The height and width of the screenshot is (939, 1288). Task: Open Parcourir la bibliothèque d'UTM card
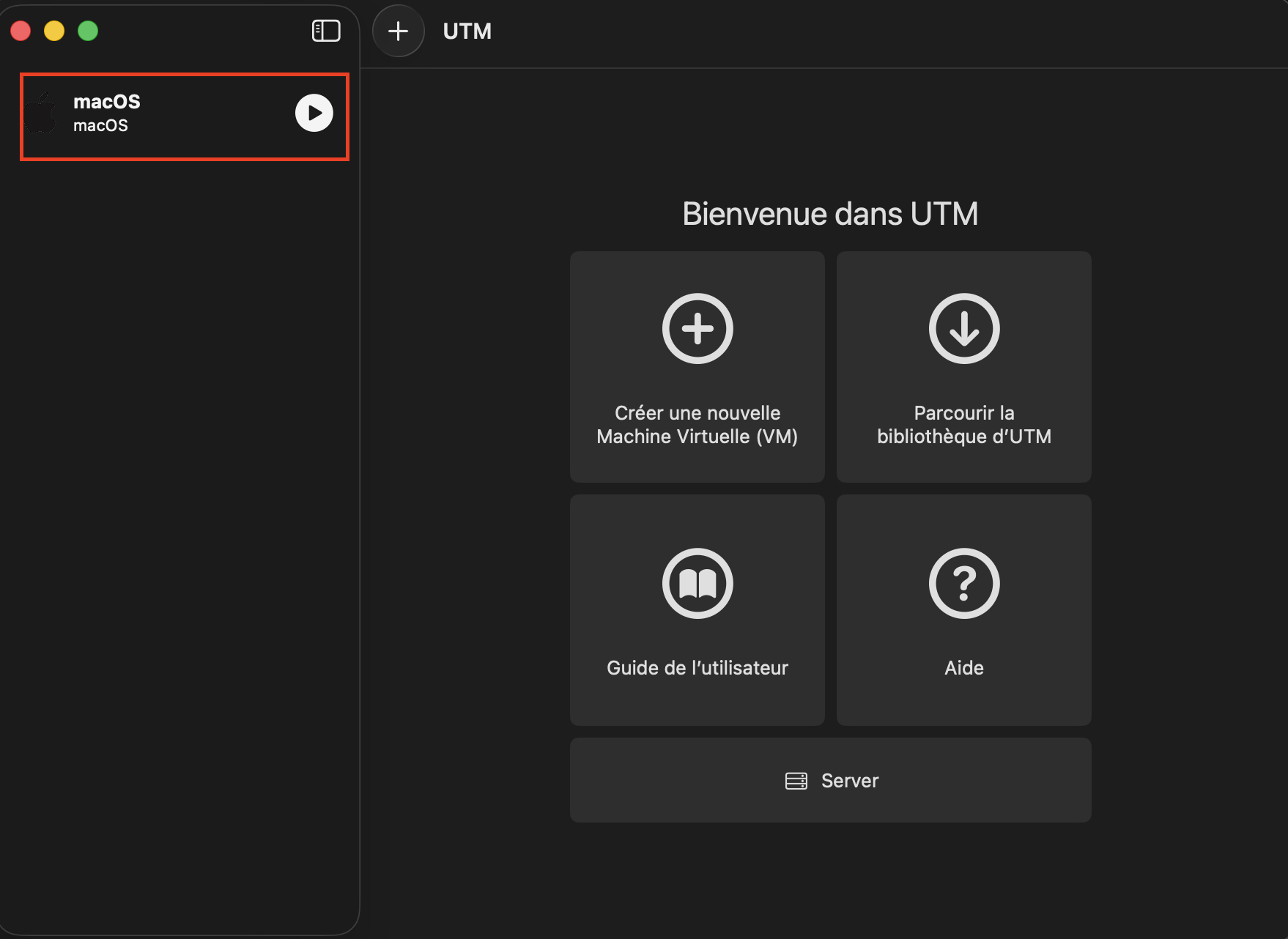964,367
